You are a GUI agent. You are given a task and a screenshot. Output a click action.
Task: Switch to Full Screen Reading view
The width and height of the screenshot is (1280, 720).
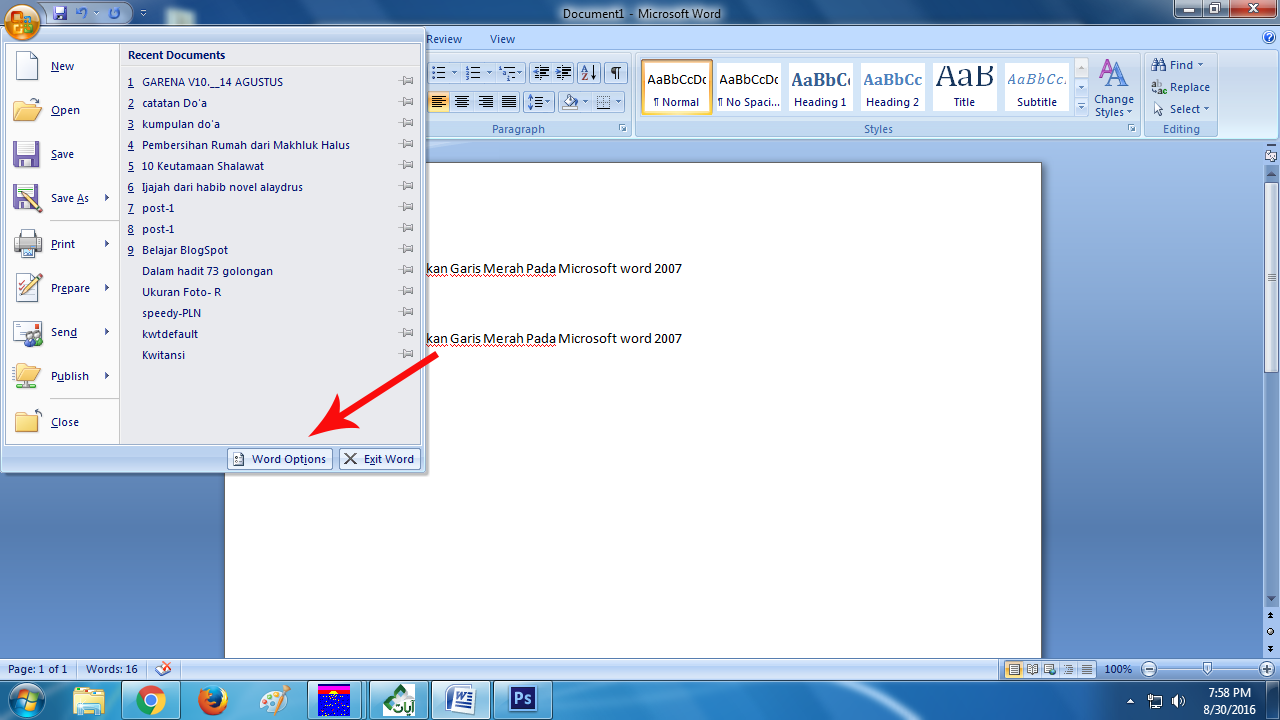coord(1032,669)
